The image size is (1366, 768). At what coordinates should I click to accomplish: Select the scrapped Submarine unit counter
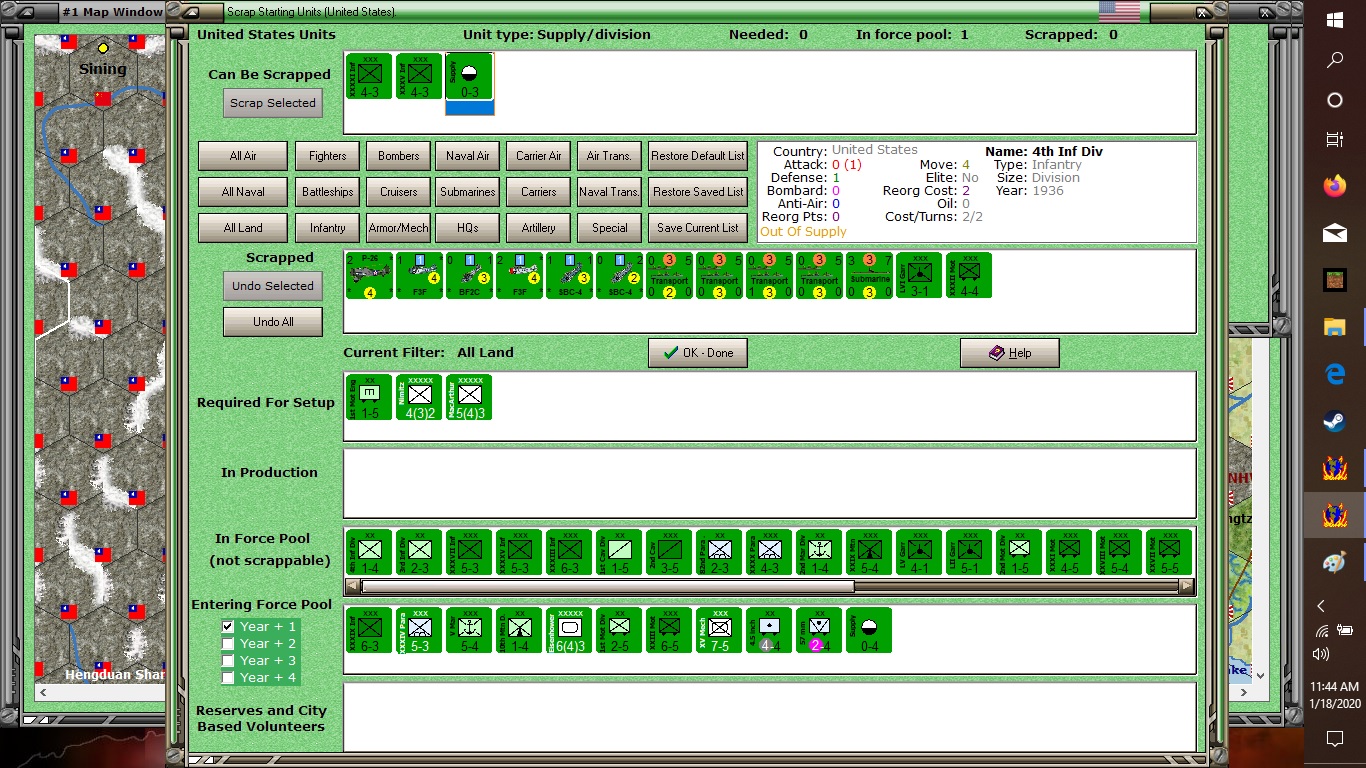click(x=869, y=276)
